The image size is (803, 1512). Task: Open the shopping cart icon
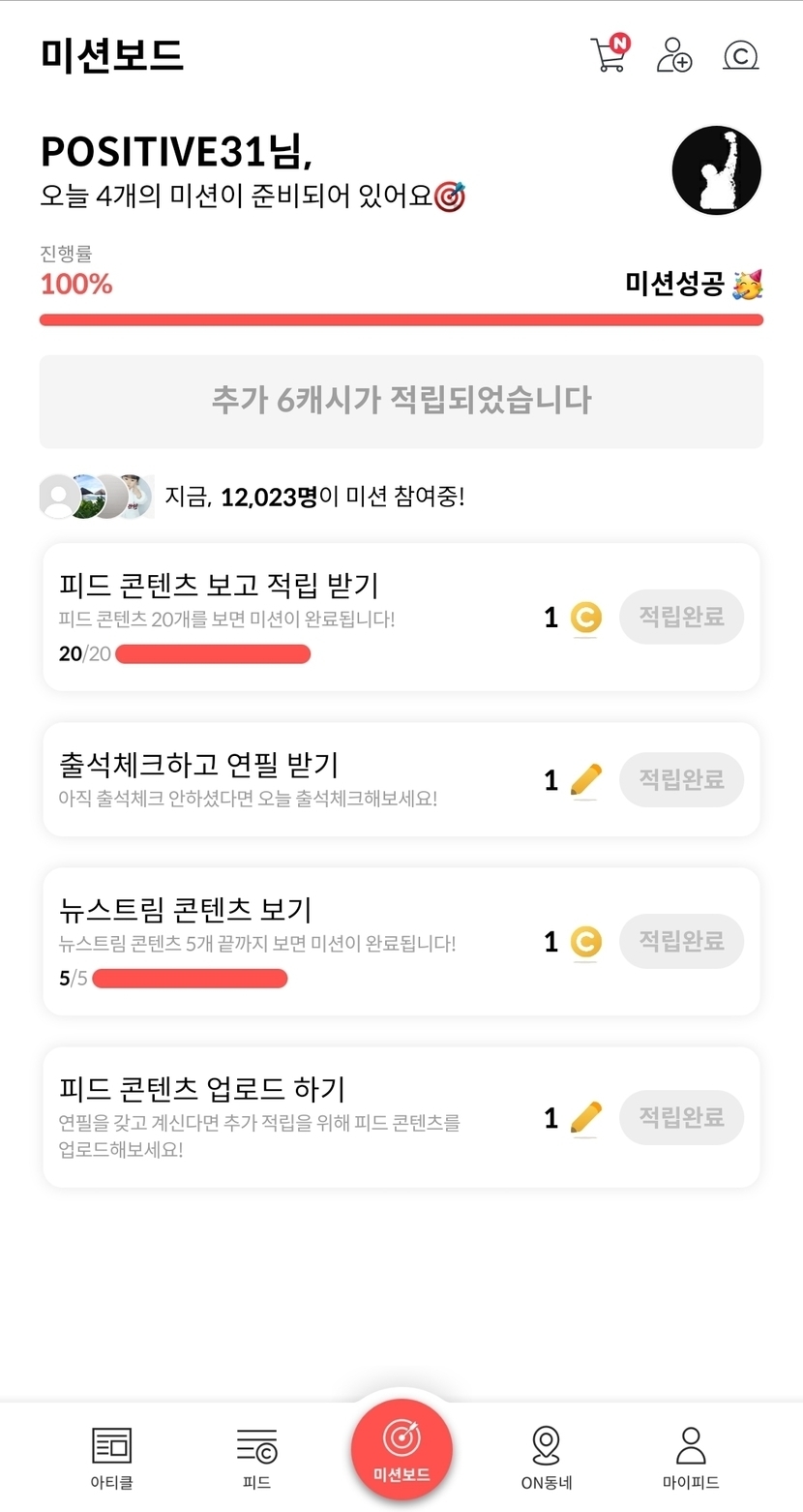coord(610,54)
